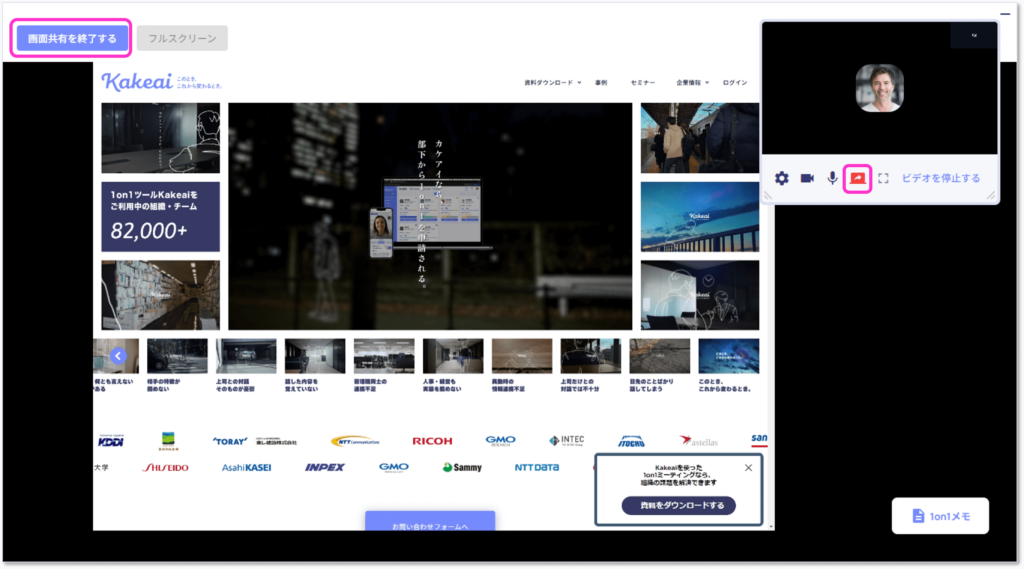Click the TORAY logo
Viewport: 1024px width, 569px height.
click(x=230, y=442)
